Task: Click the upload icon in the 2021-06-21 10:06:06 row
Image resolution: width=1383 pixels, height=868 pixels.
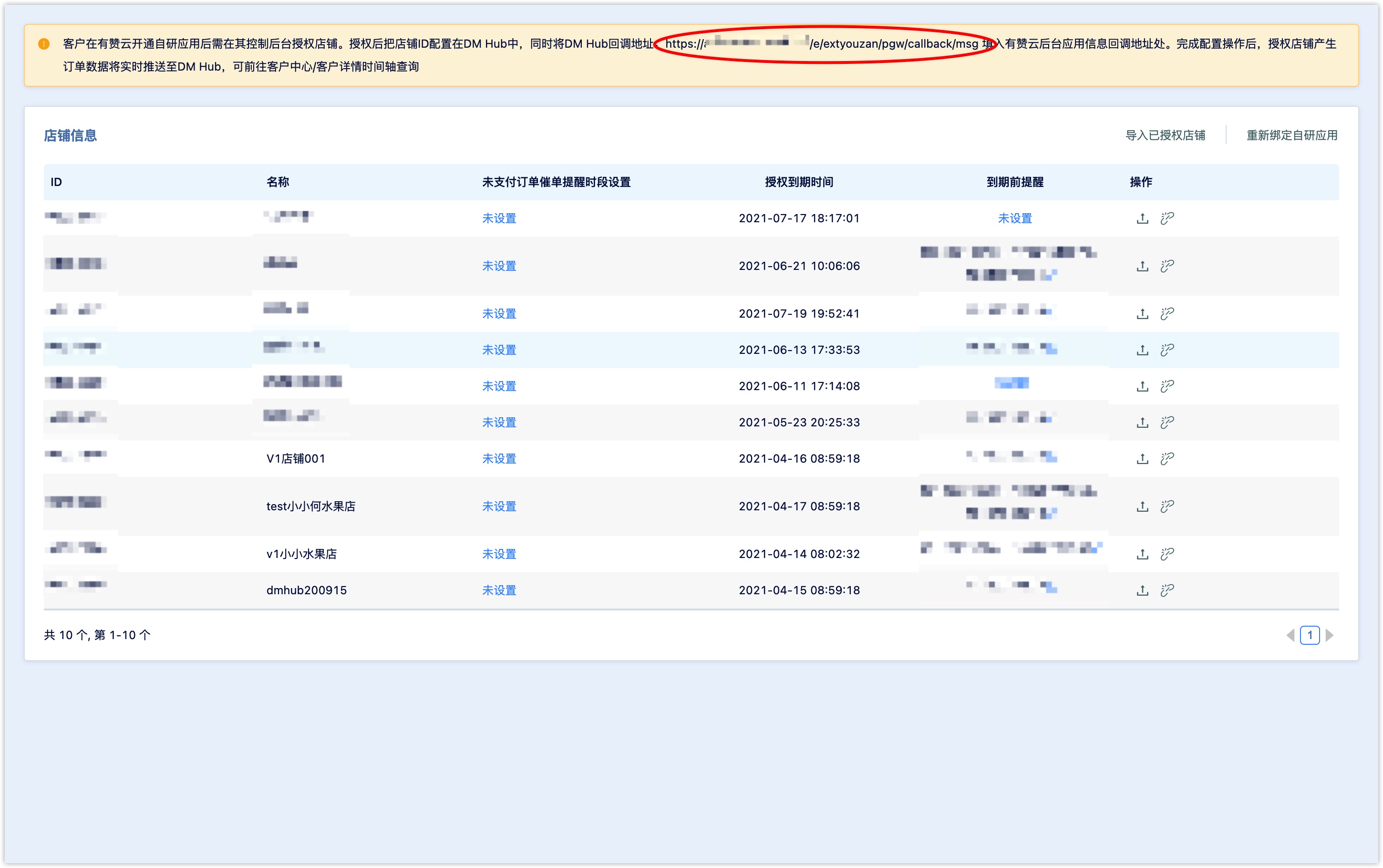Action: click(x=1142, y=266)
